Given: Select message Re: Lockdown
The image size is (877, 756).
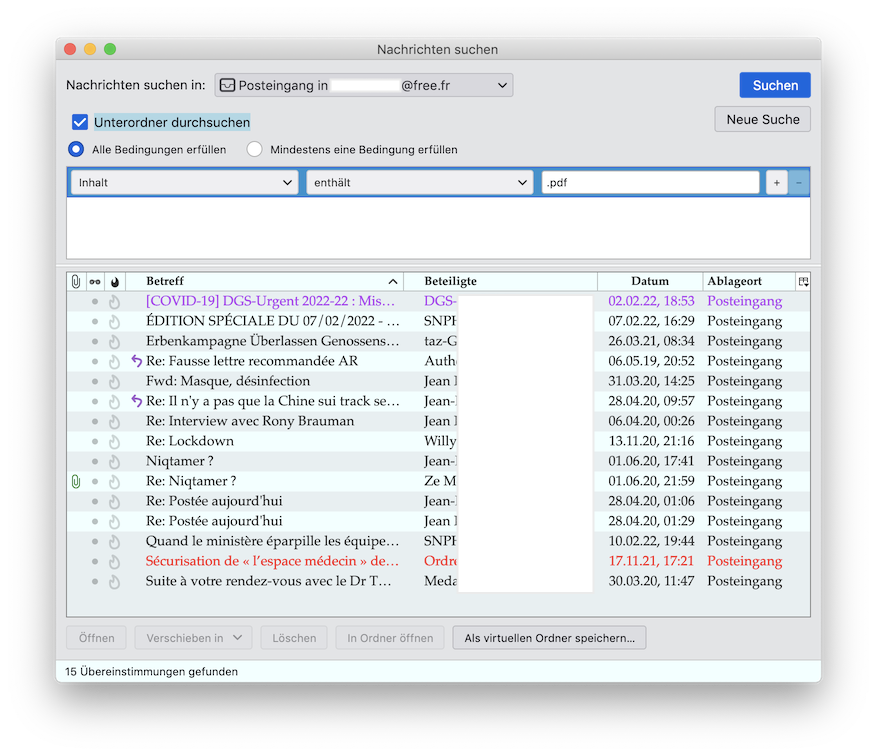Looking at the screenshot, I should 438,441.
